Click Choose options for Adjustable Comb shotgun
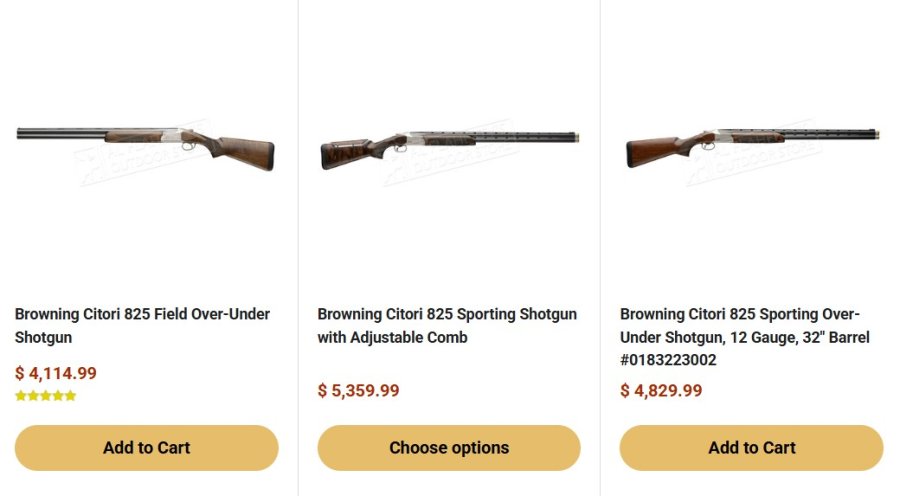900x496 pixels. tap(449, 448)
